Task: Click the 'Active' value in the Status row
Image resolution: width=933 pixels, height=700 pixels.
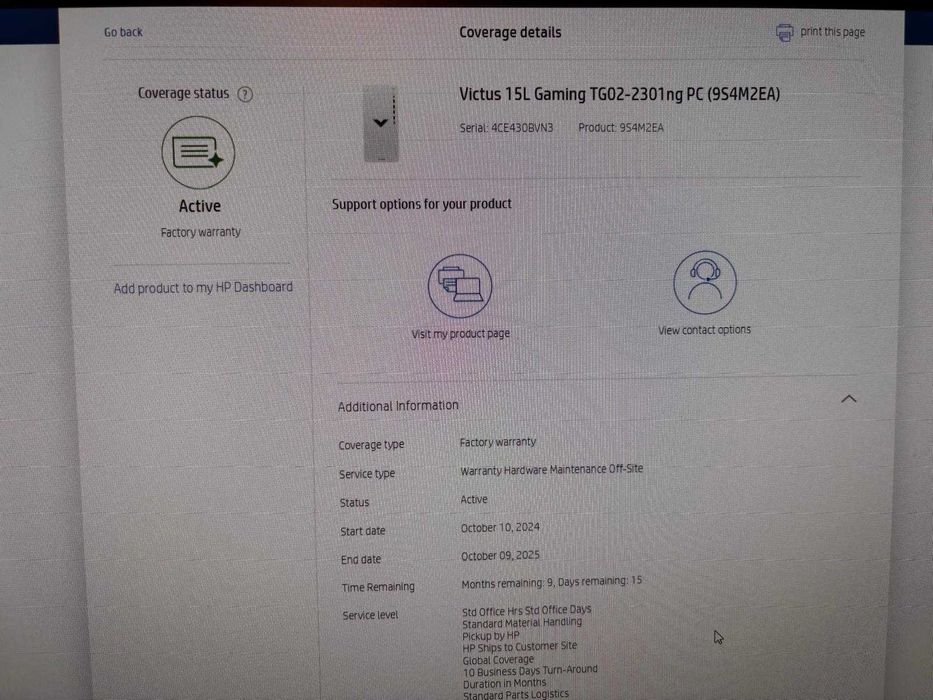Action: coord(474,500)
